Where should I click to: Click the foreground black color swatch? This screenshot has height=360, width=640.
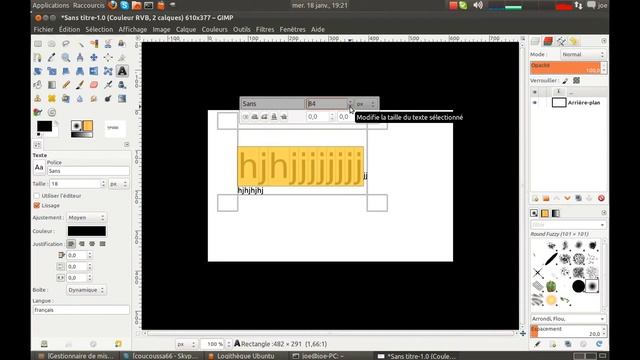click(x=44, y=126)
